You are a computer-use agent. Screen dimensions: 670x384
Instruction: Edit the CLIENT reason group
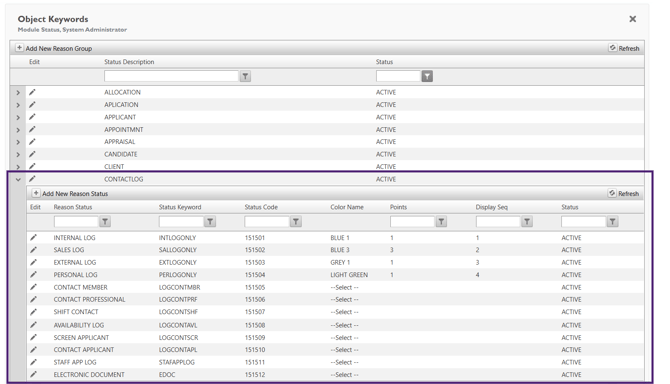(32, 167)
